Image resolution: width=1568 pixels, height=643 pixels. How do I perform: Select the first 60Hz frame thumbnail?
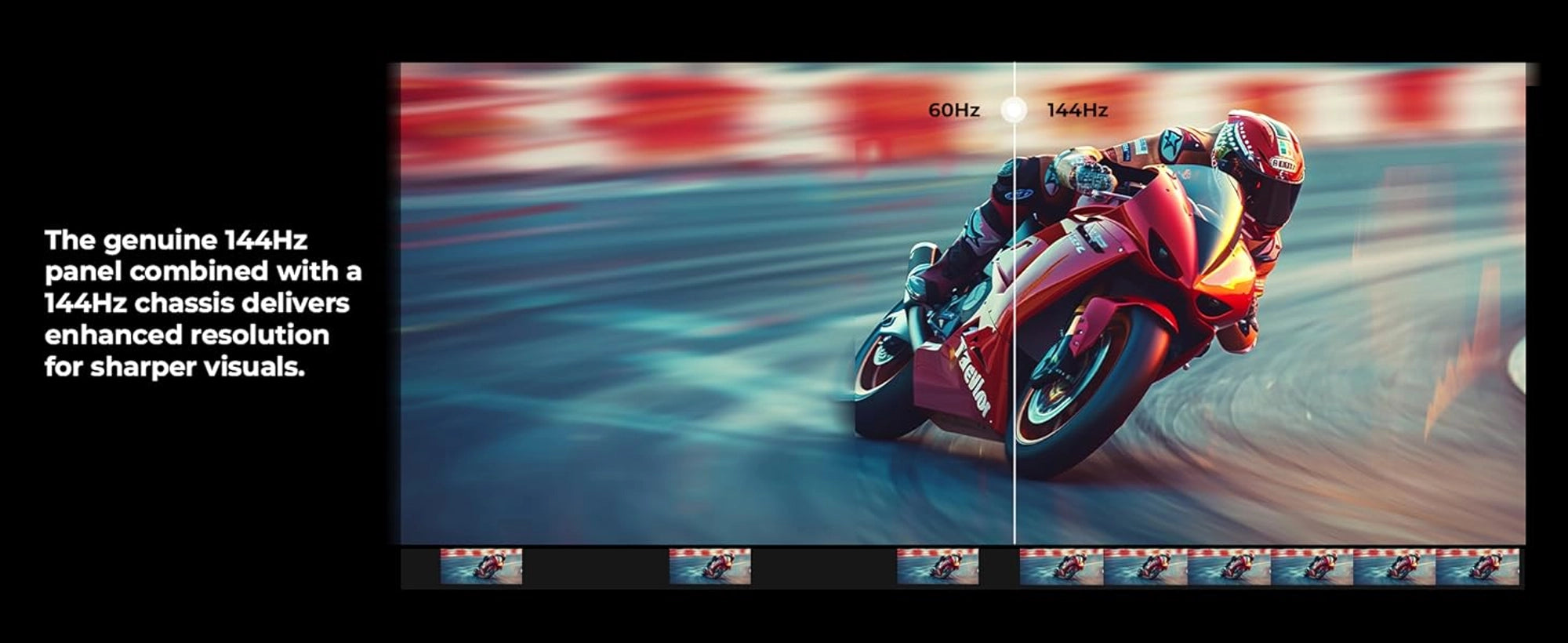click(x=481, y=566)
